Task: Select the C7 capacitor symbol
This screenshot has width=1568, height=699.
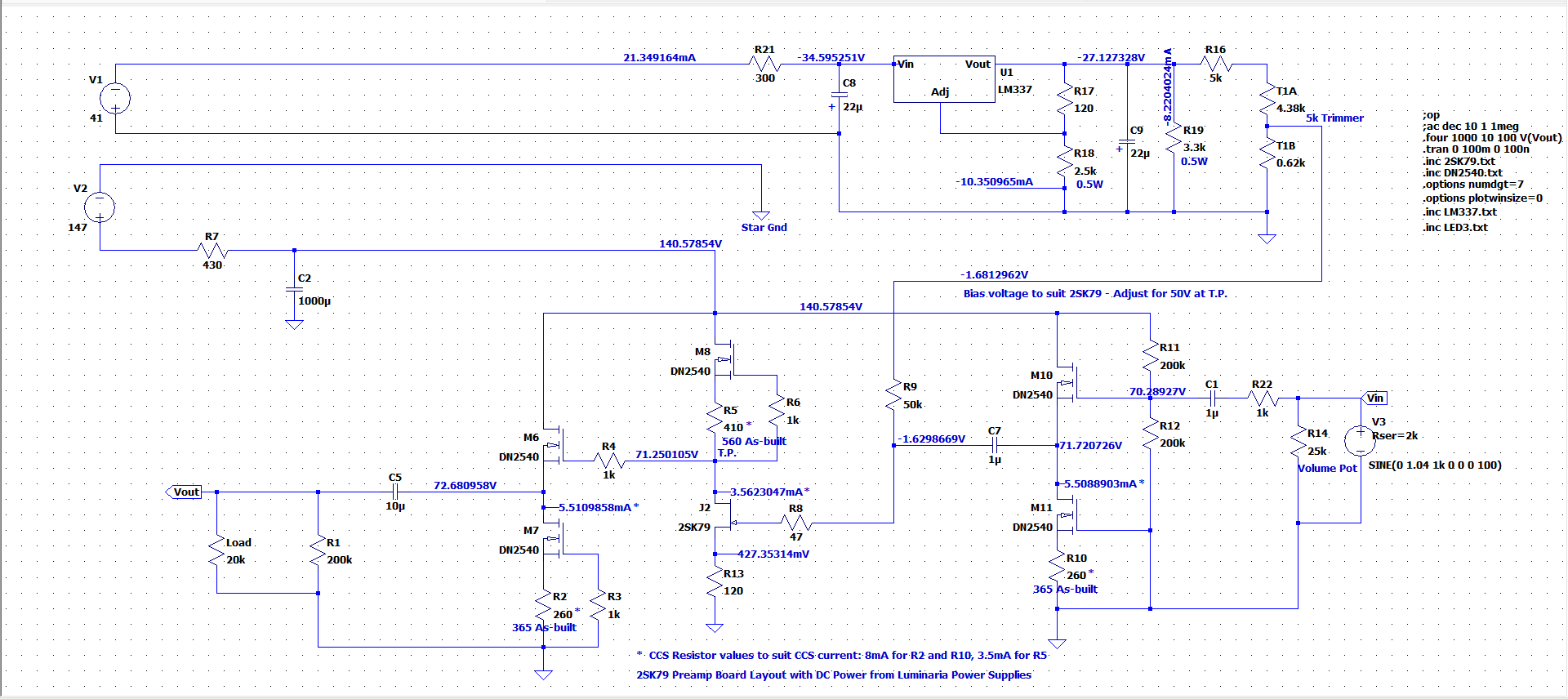Action: point(995,445)
